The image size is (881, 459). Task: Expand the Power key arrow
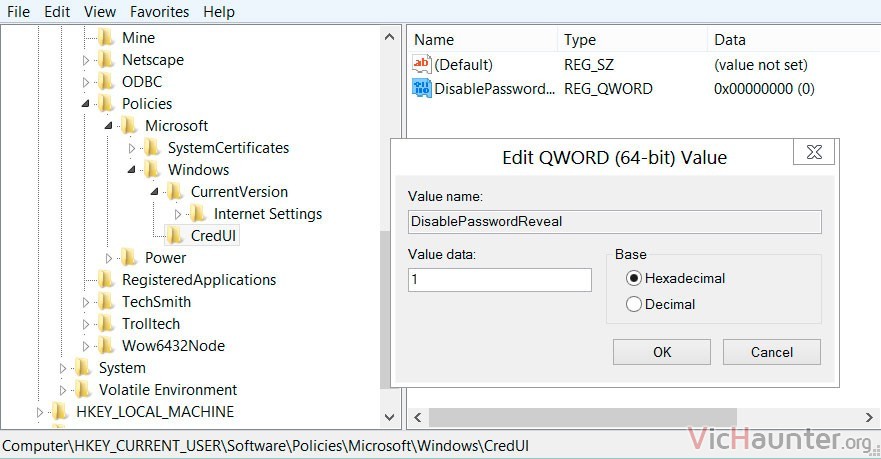[x=109, y=258]
